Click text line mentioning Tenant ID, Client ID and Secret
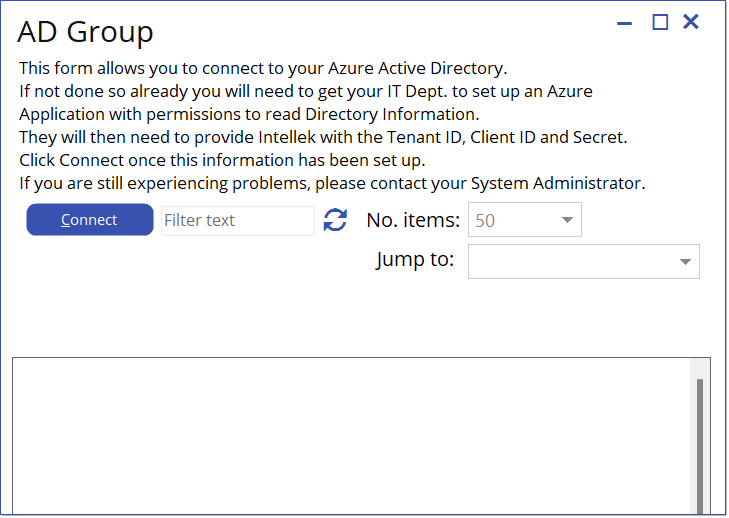 [x=323, y=137]
